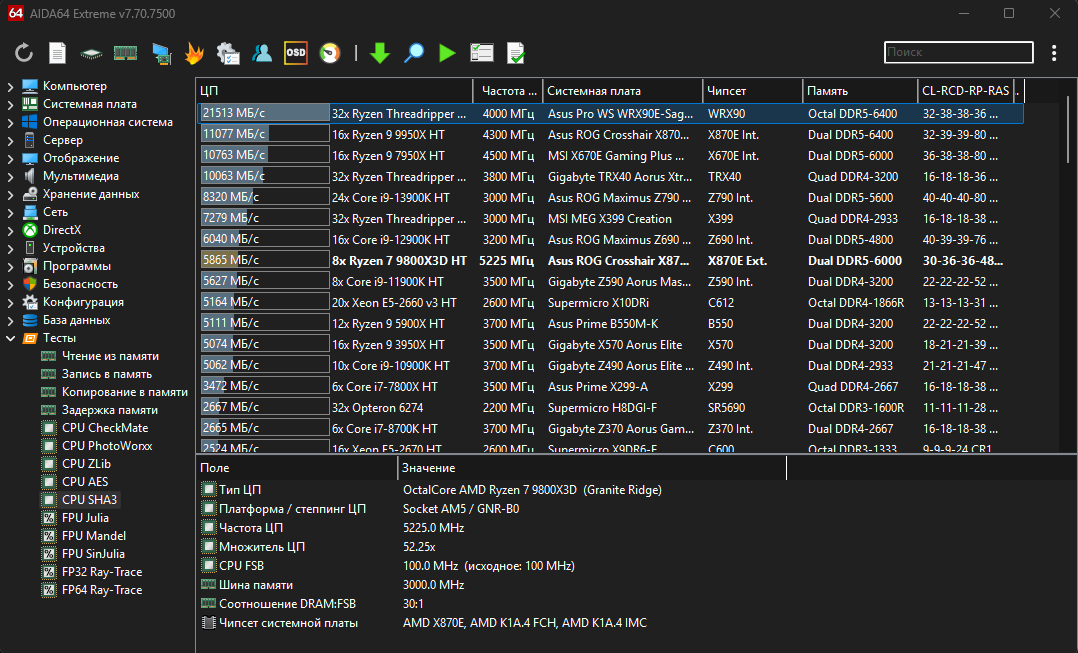This screenshot has height=653, width=1078.
Task: Sort by the Память column header
Action: [860, 91]
